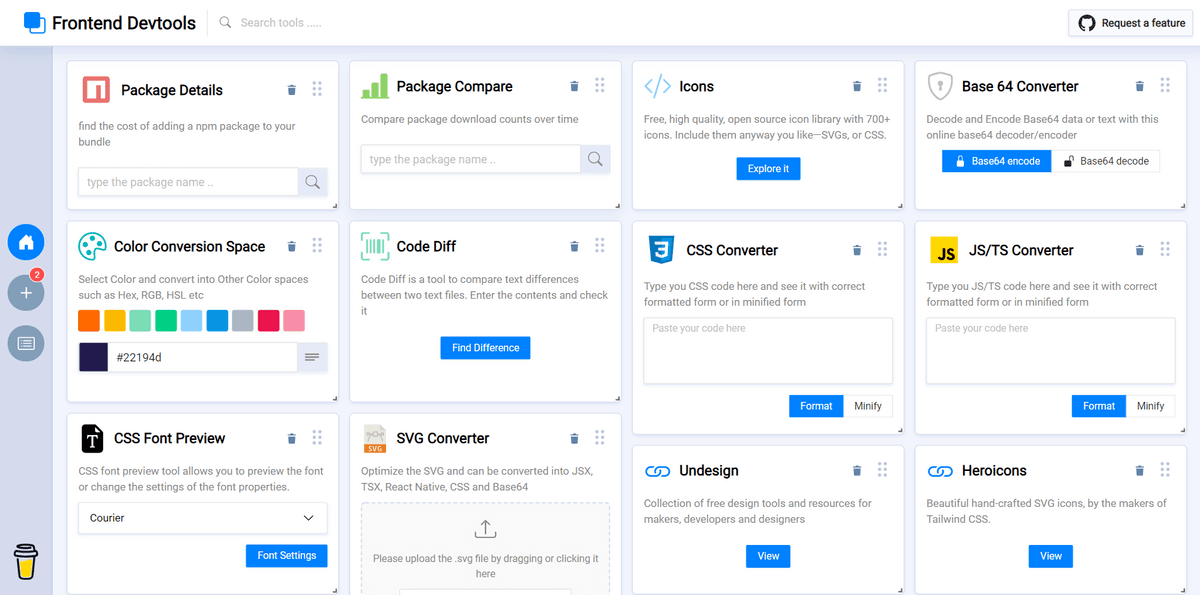The image size is (1200, 595).
Task: Expand the Courier font dropdown
Action: [x=203, y=518]
